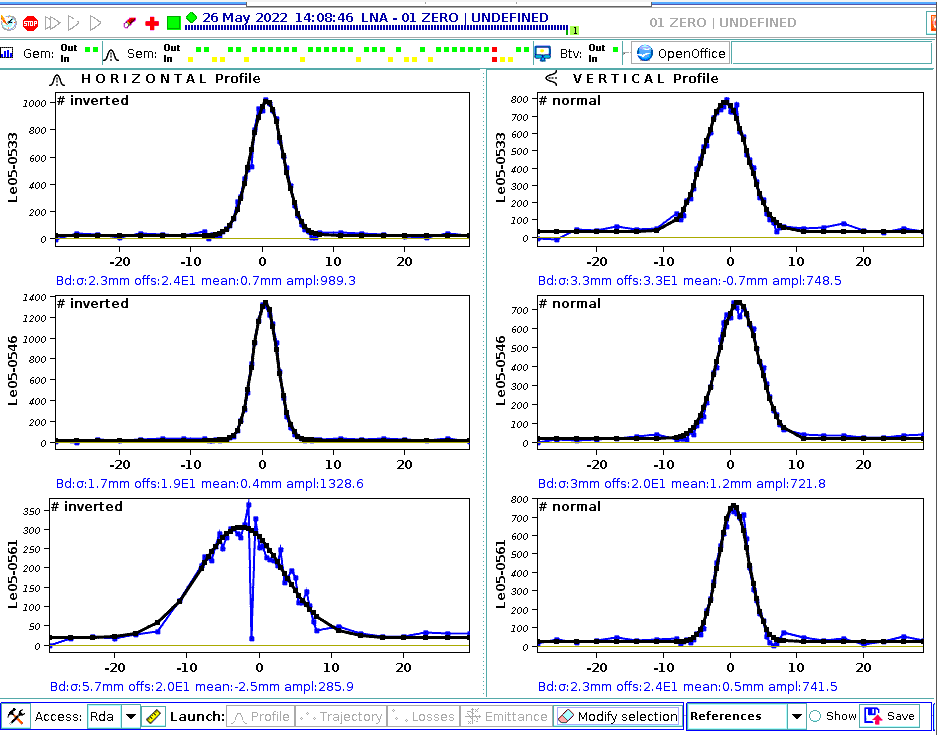Click the date-time cycle title text
937x735 pixels.
375,17
